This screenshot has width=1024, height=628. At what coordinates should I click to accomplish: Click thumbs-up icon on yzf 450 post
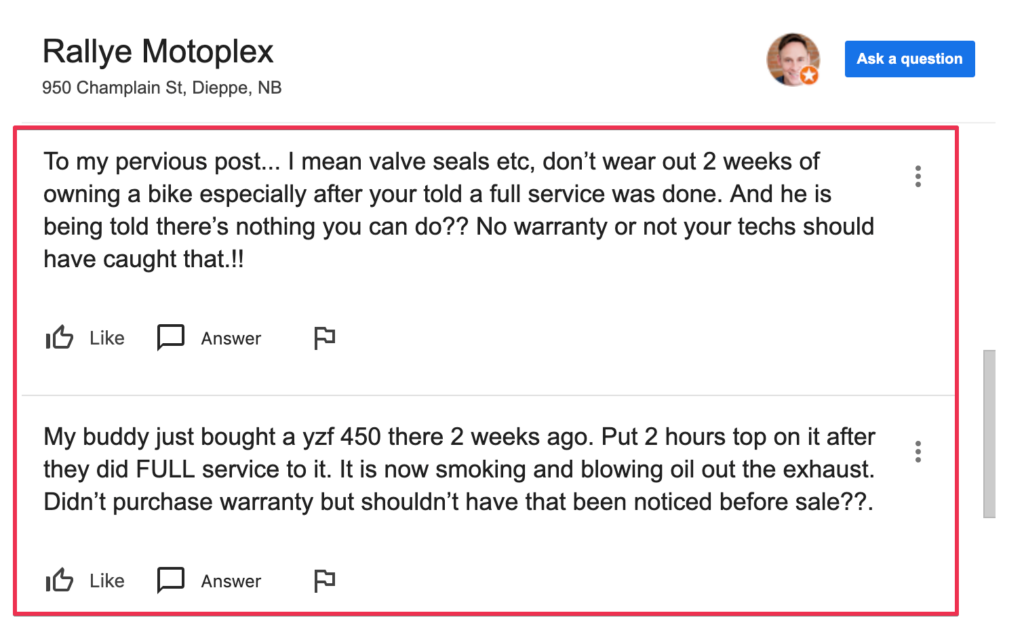60,581
